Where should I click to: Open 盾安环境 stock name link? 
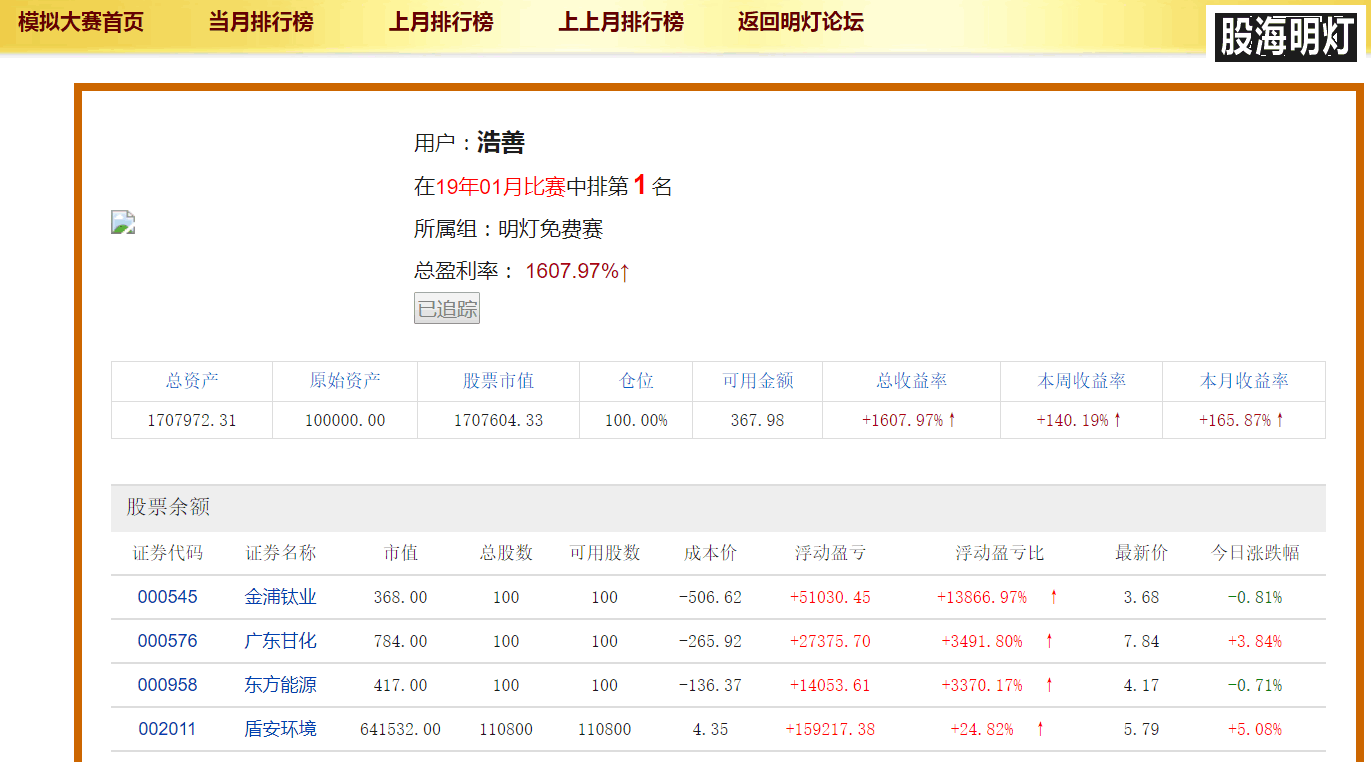coord(281,729)
